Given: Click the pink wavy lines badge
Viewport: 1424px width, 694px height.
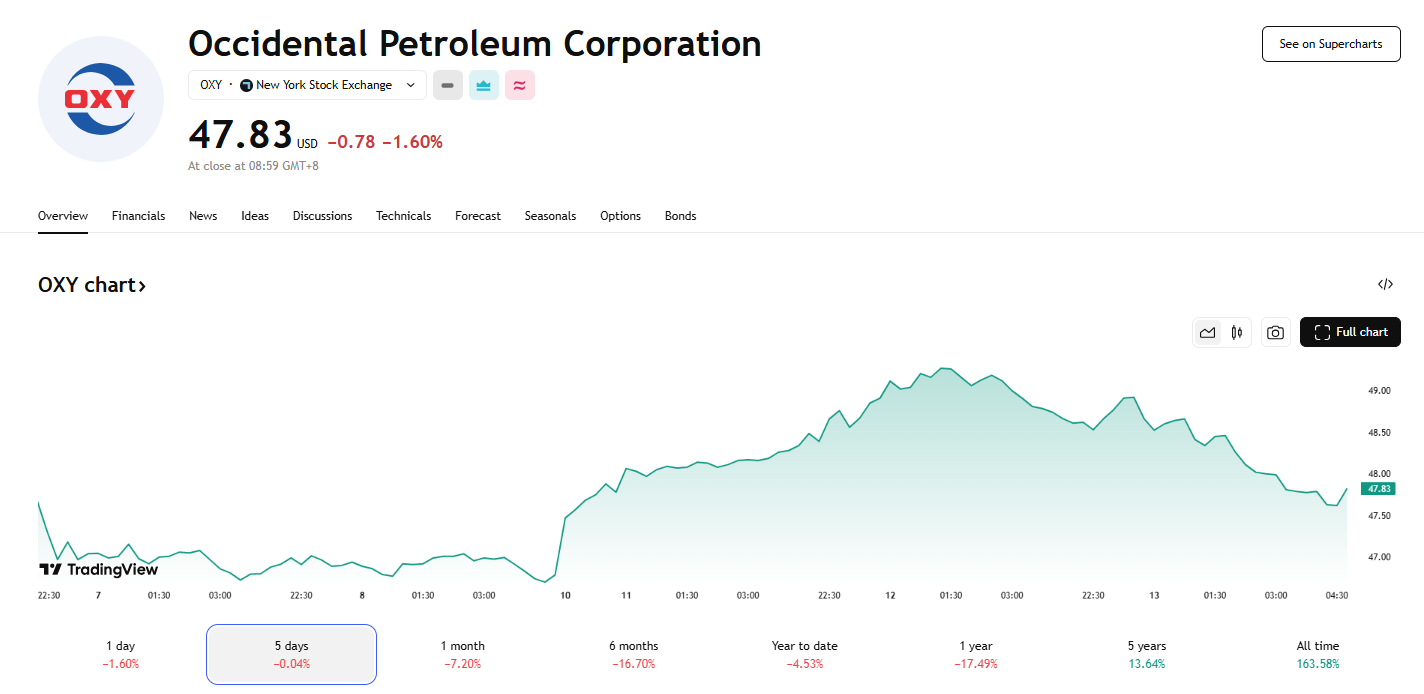Looking at the screenshot, I should click(520, 85).
